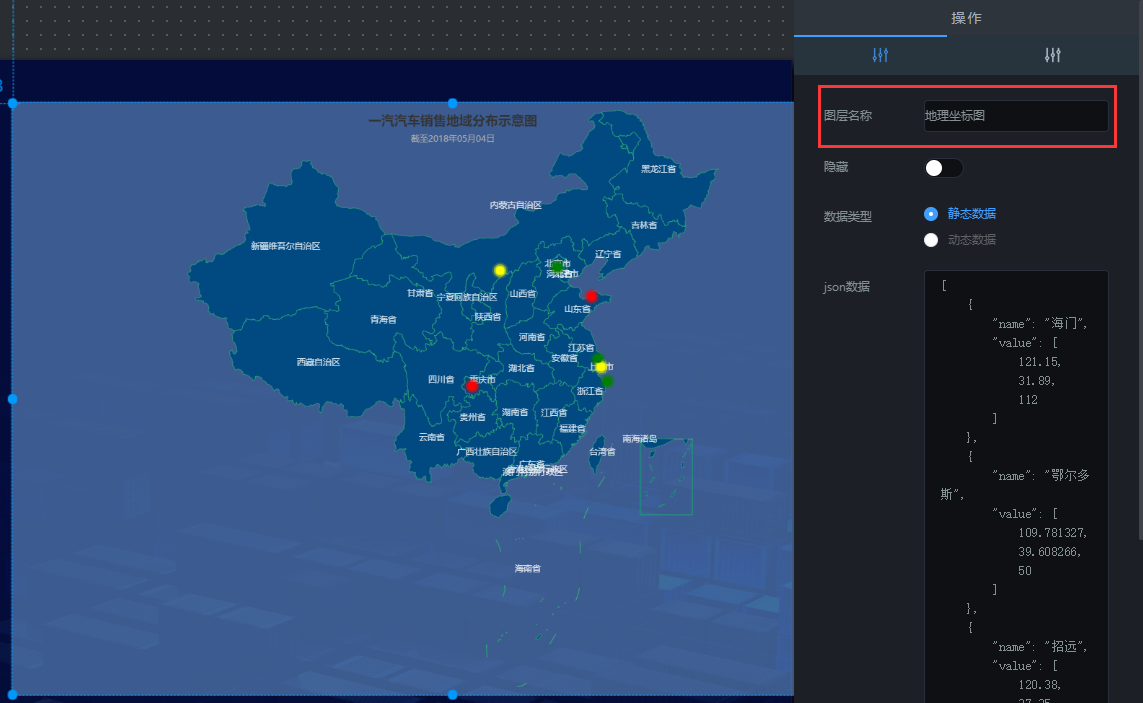1143x703 pixels.
Task: Click the yellow marker near 上海市
Action: coord(601,368)
